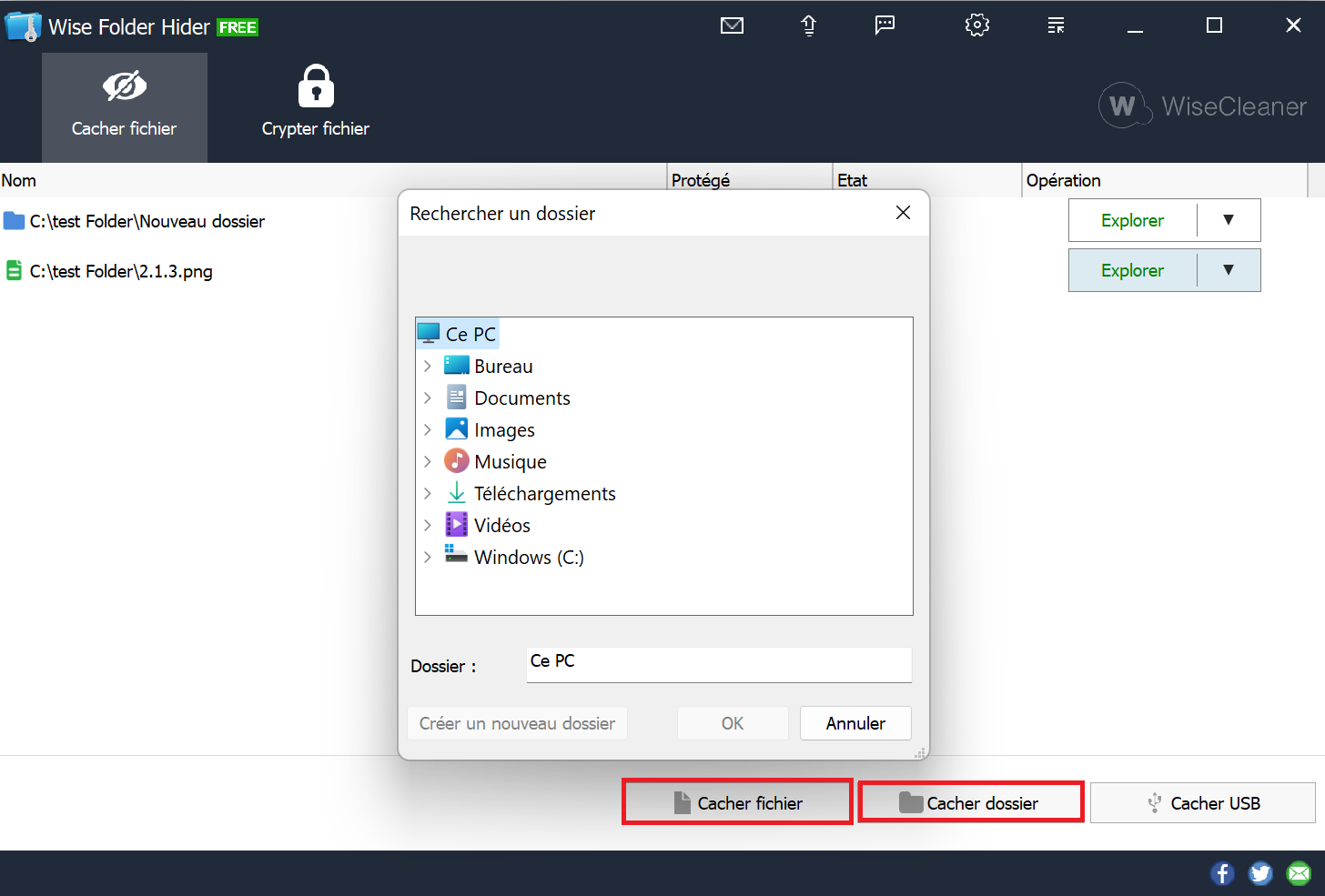Click the OK button in dialog
The width and height of the screenshot is (1325, 896).
(733, 723)
